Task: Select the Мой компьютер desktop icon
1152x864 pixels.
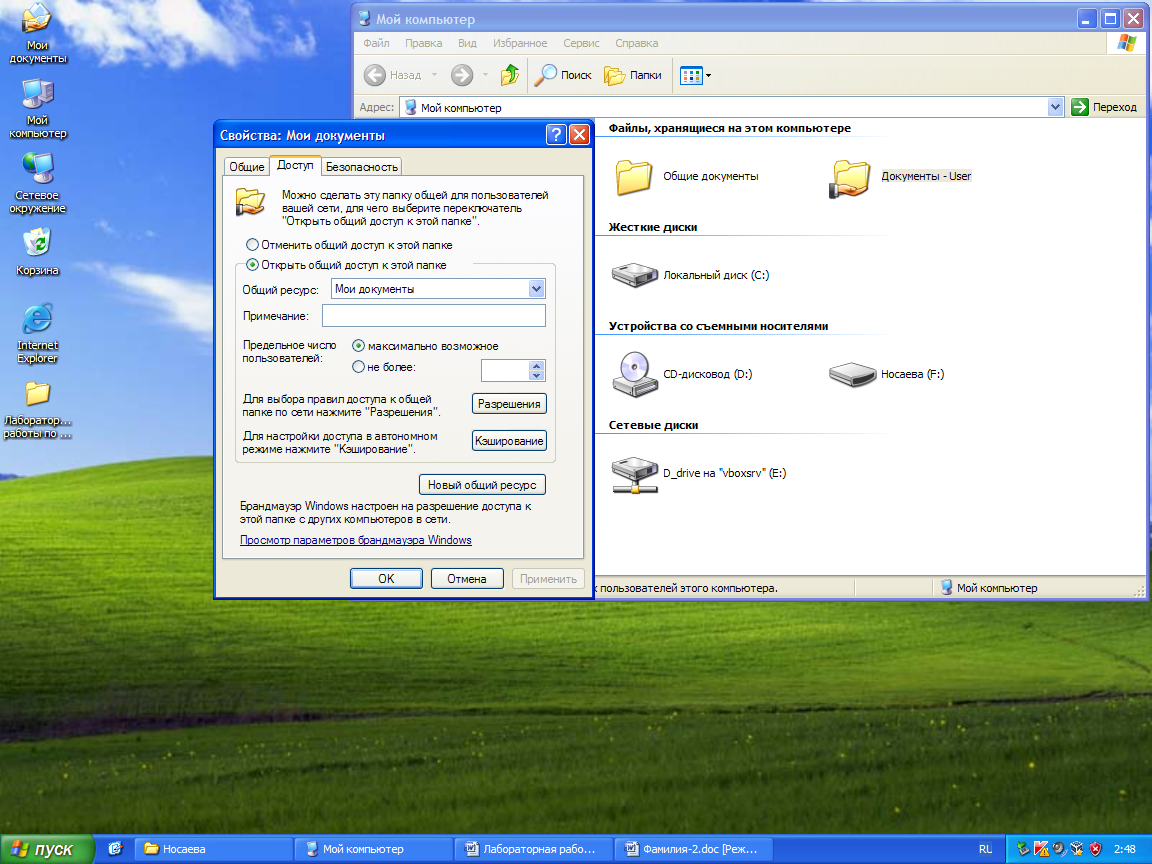Action: click(37, 109)
